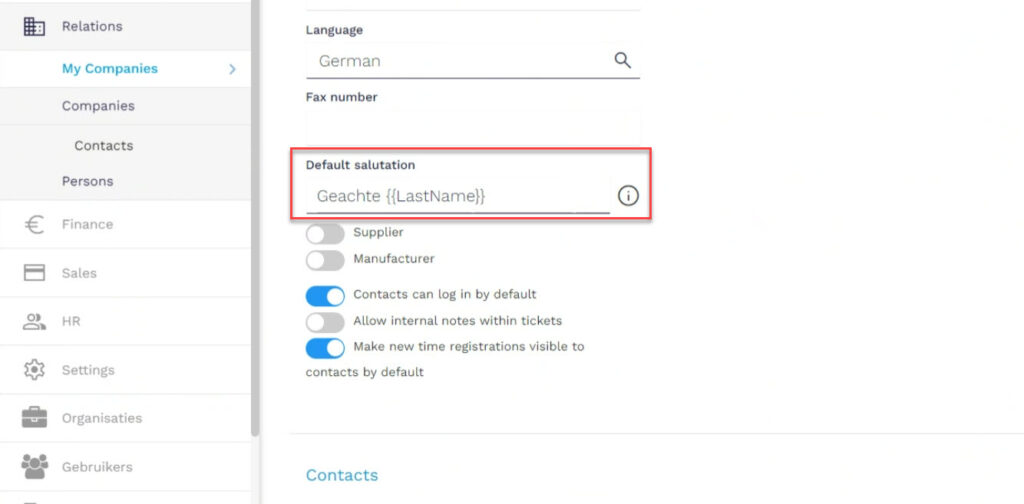
Task: Open the Language German lookup field
Action: click(x=472, y=61)
